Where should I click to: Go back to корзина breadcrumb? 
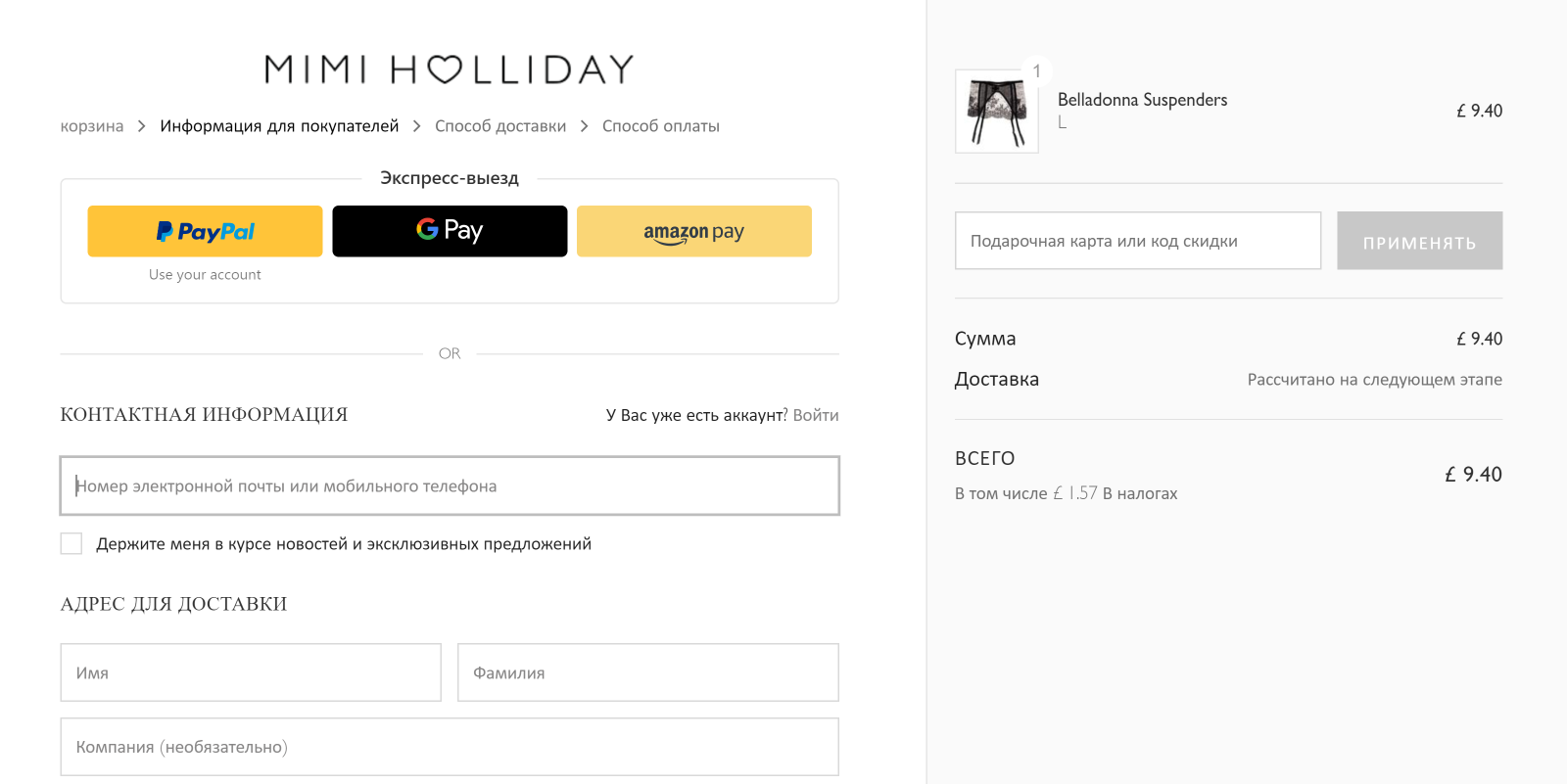click(92, 126)
